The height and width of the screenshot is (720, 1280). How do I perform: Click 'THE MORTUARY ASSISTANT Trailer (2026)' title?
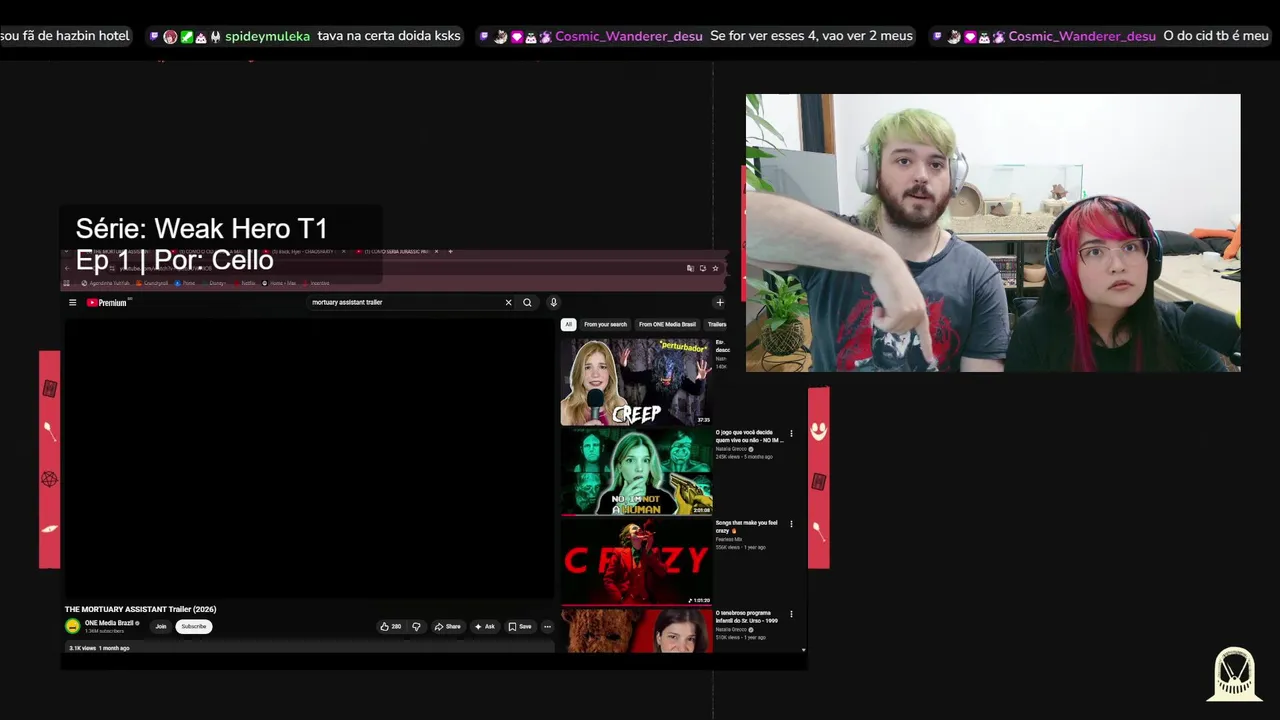pyautogui.click(x=140, y=609)
